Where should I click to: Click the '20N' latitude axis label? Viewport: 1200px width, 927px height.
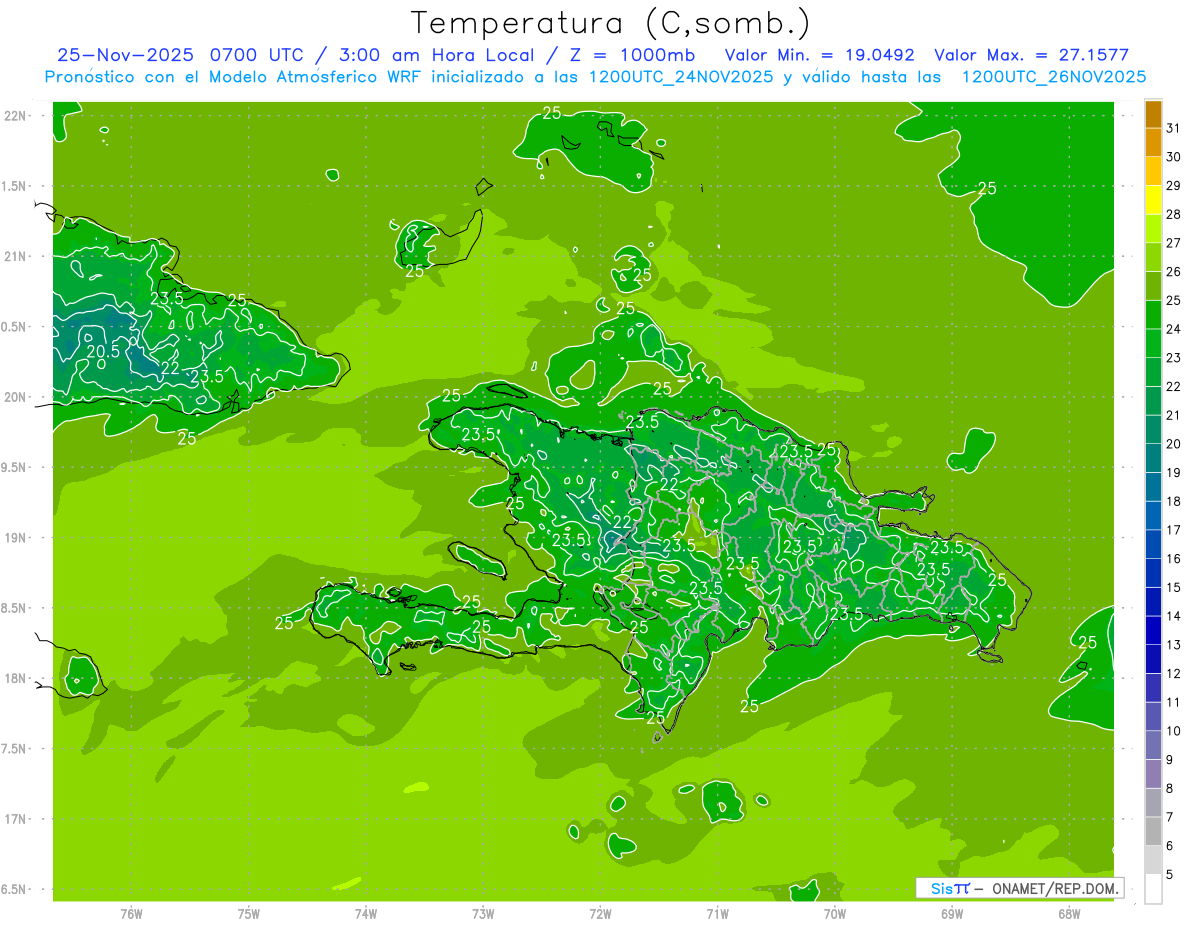(15, 397)
